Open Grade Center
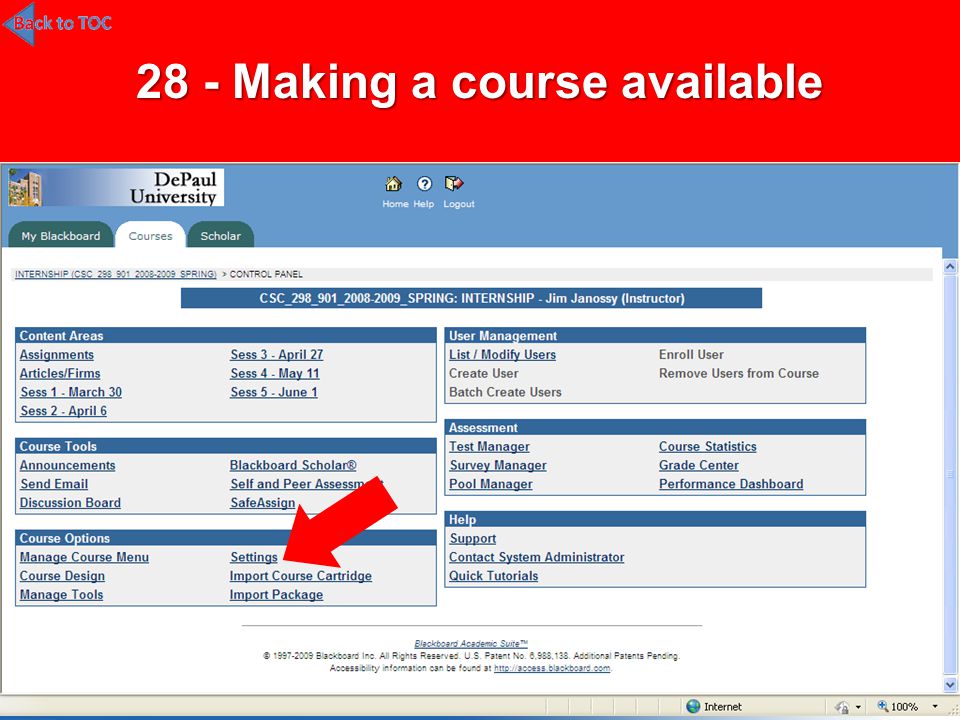Screen dimensions: 960x720 tap(699, 465)
